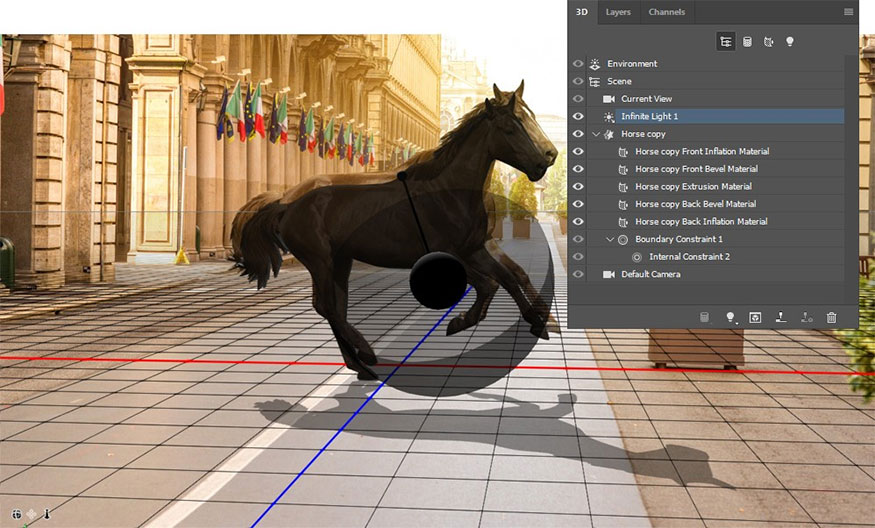This screenshot has width=875, height=528.
Task: Collapse the Horse copy tree group
Action: [597, 134]
